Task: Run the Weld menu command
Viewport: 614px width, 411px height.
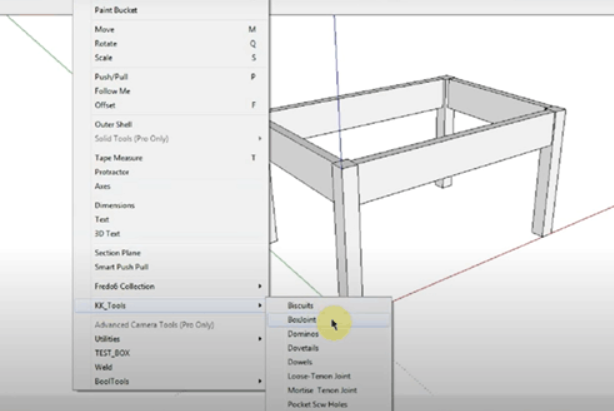Action: pos(103,367)
